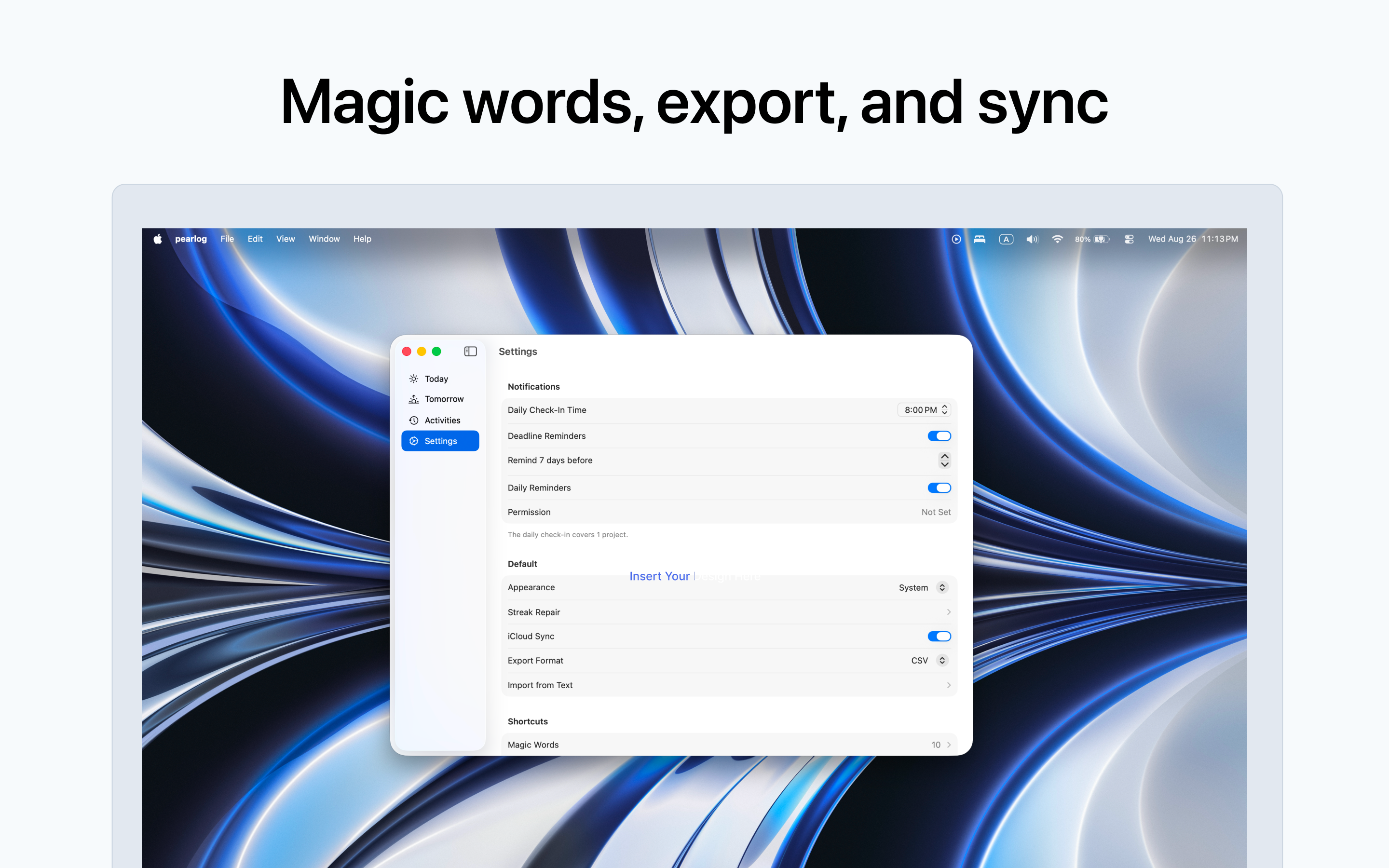Toggle the sidebar panel icon
The image size is (1389, 868).
(470, 352)
